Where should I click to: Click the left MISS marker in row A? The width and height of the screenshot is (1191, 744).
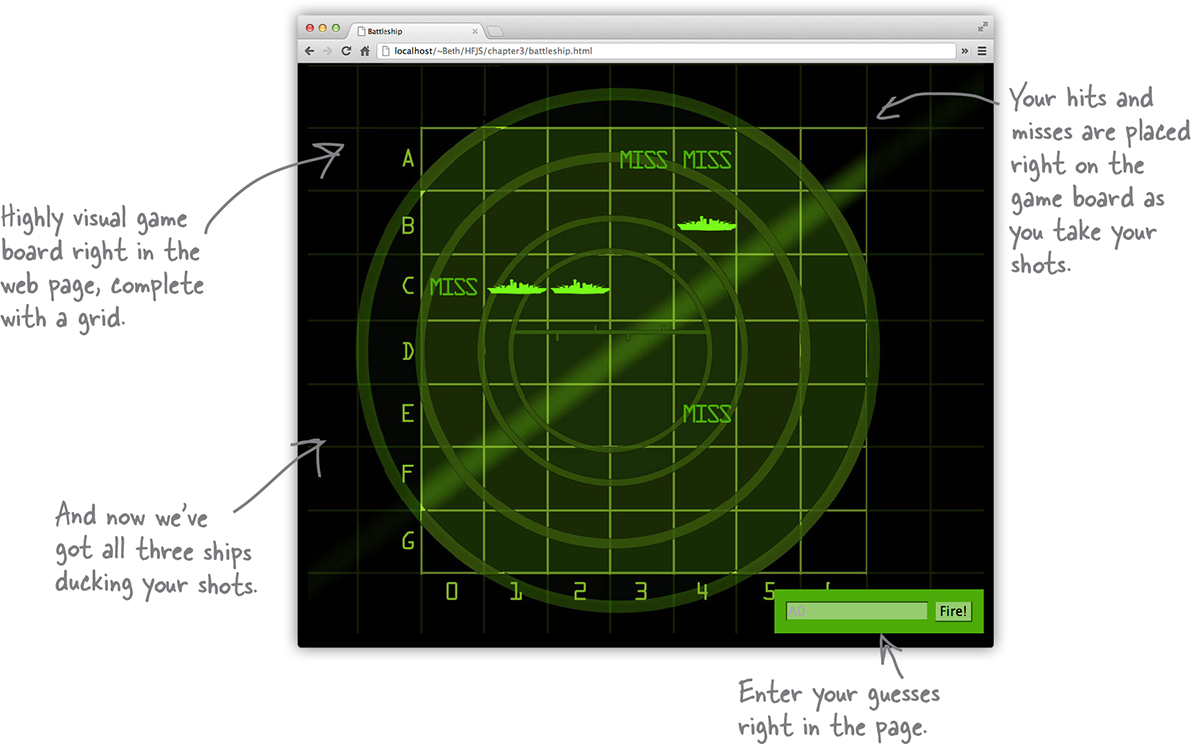click(643, 160)
